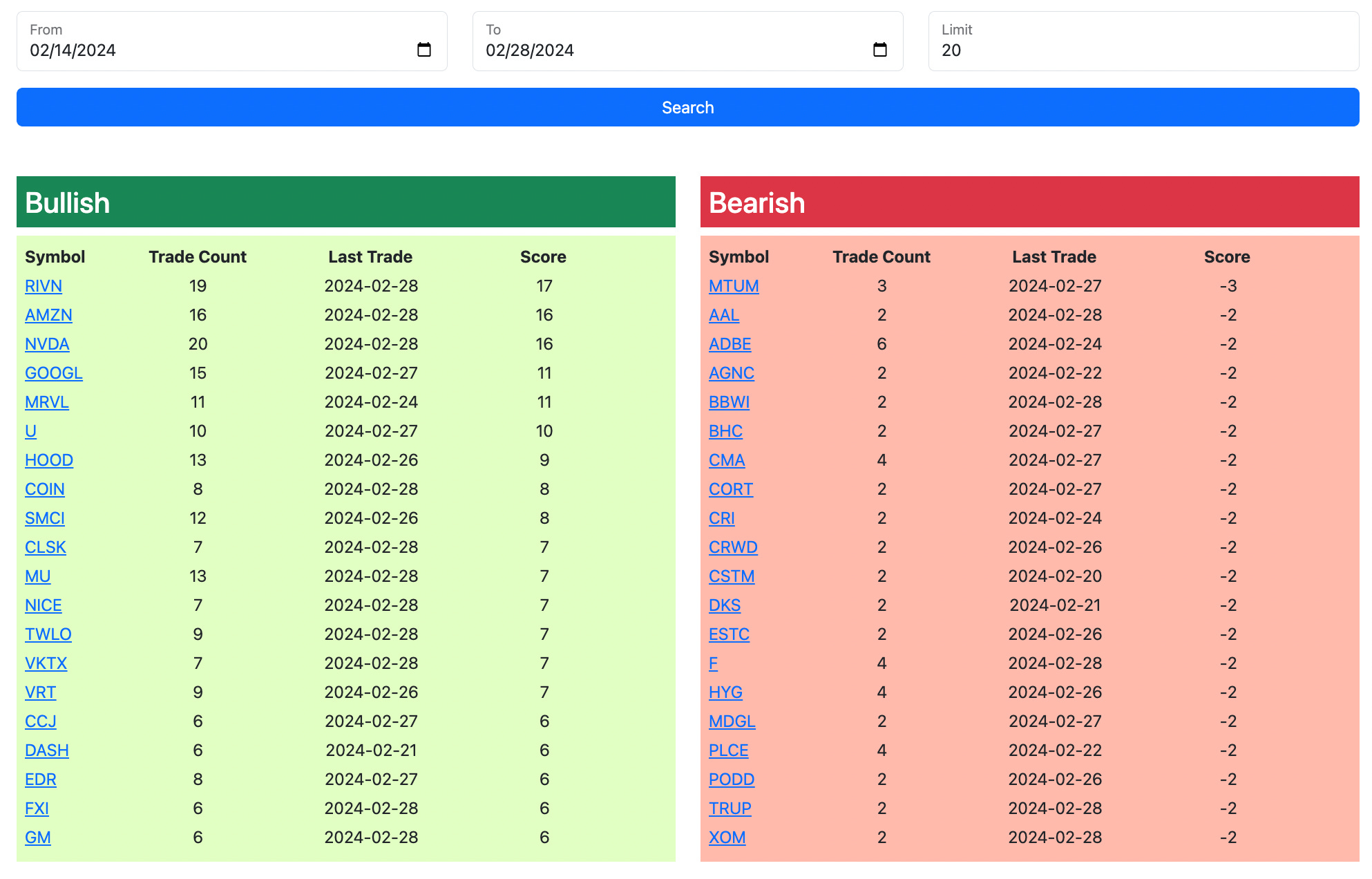
Task: Open the NVDA symbol link
Action: 47,344
